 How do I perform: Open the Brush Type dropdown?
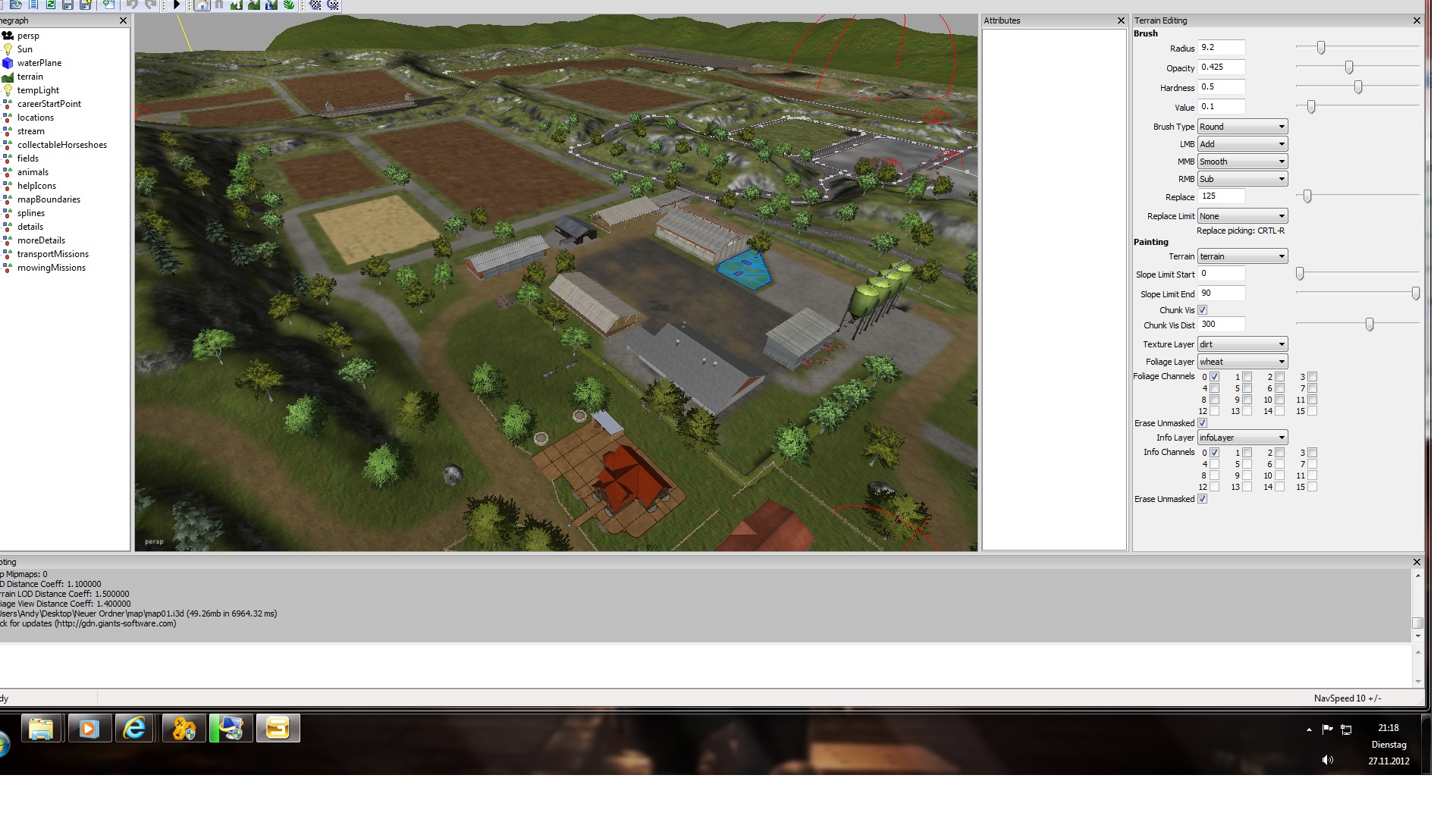pos(1242,127)
